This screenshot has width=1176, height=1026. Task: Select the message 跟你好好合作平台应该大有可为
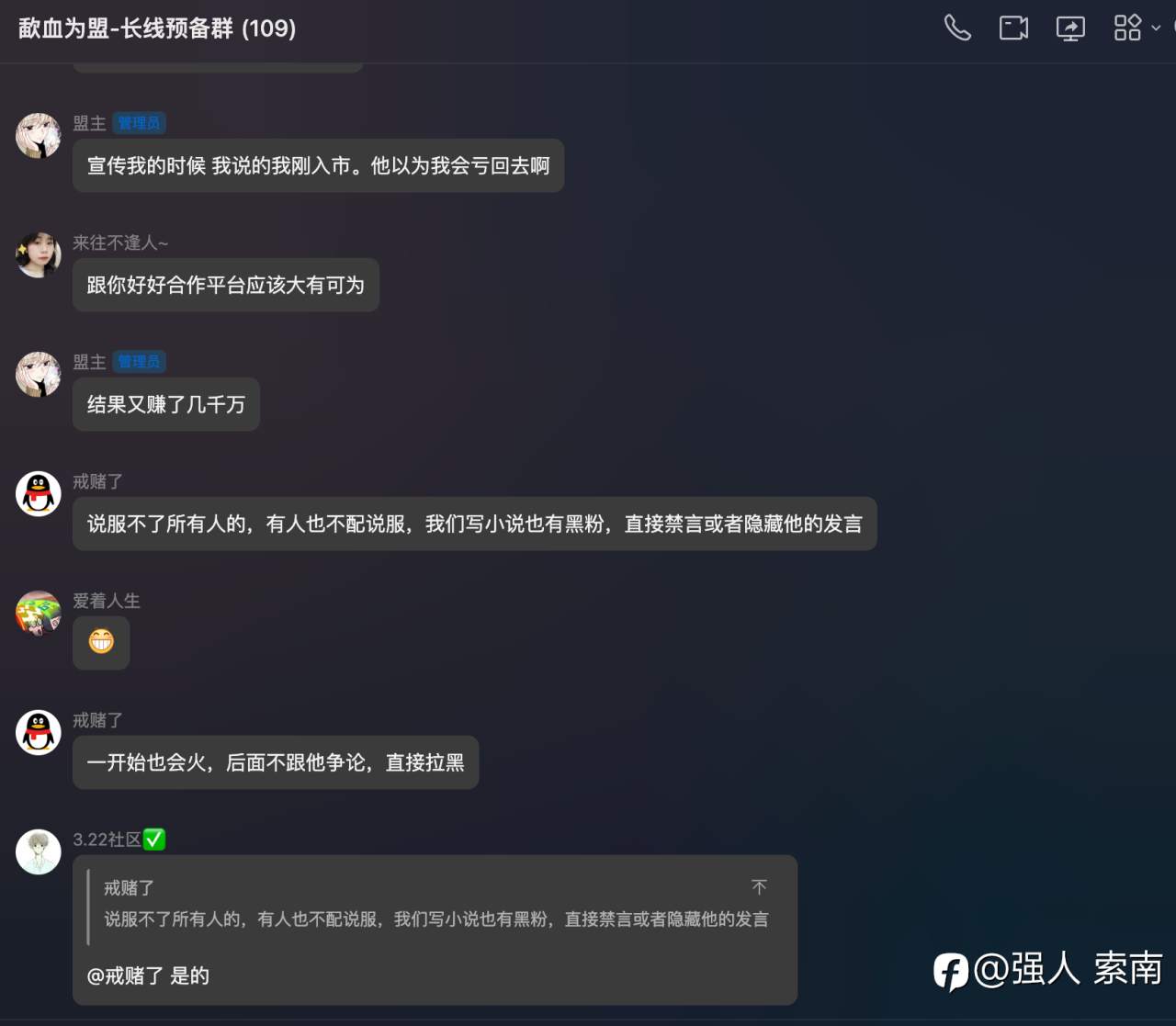pos(226,285)
